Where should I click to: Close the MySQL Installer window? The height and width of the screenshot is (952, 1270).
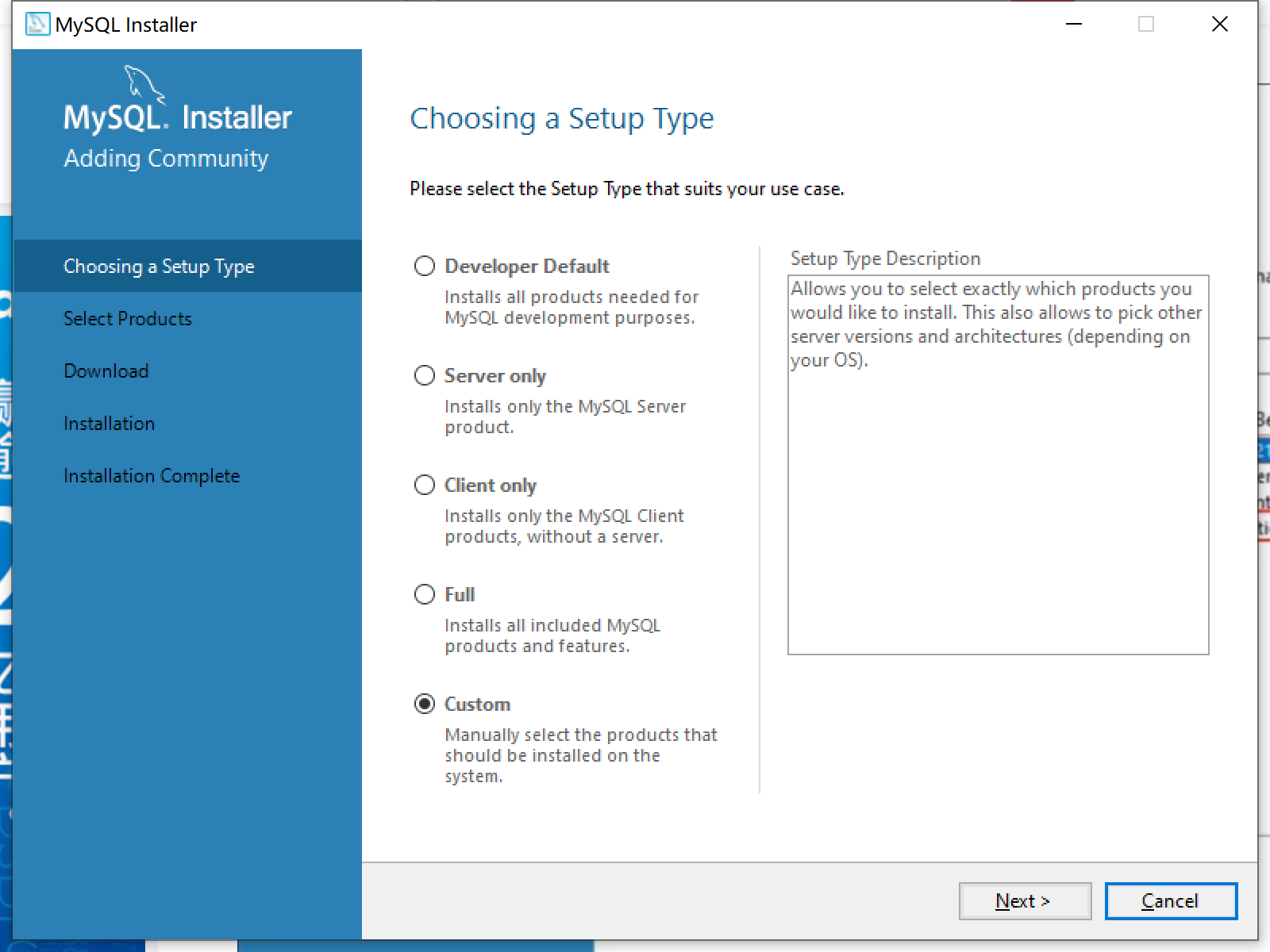[1220, 25]
